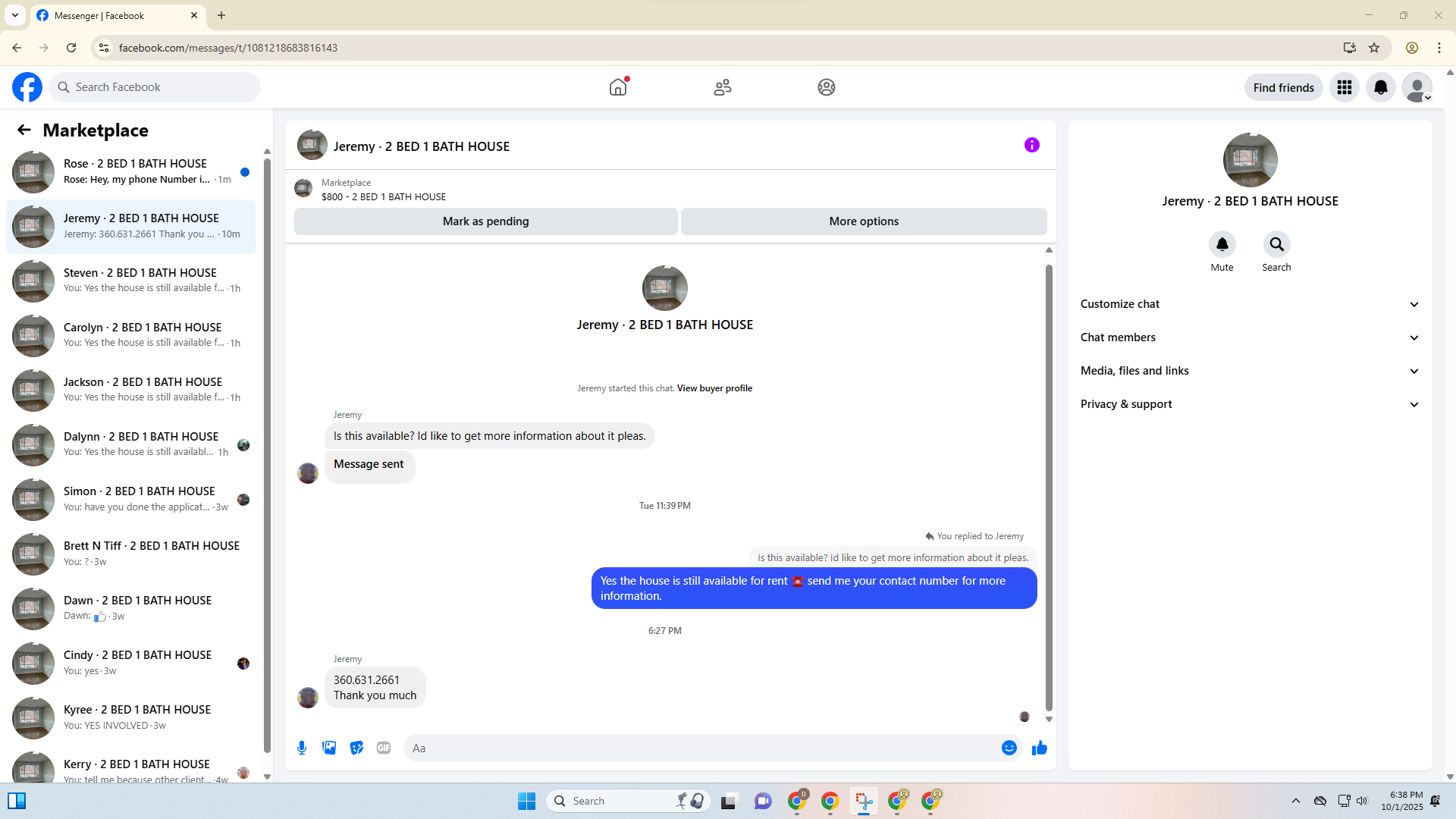Open View buyer profile link
1456x819 pixels.
pyautogui.click(x=714, y=388)
